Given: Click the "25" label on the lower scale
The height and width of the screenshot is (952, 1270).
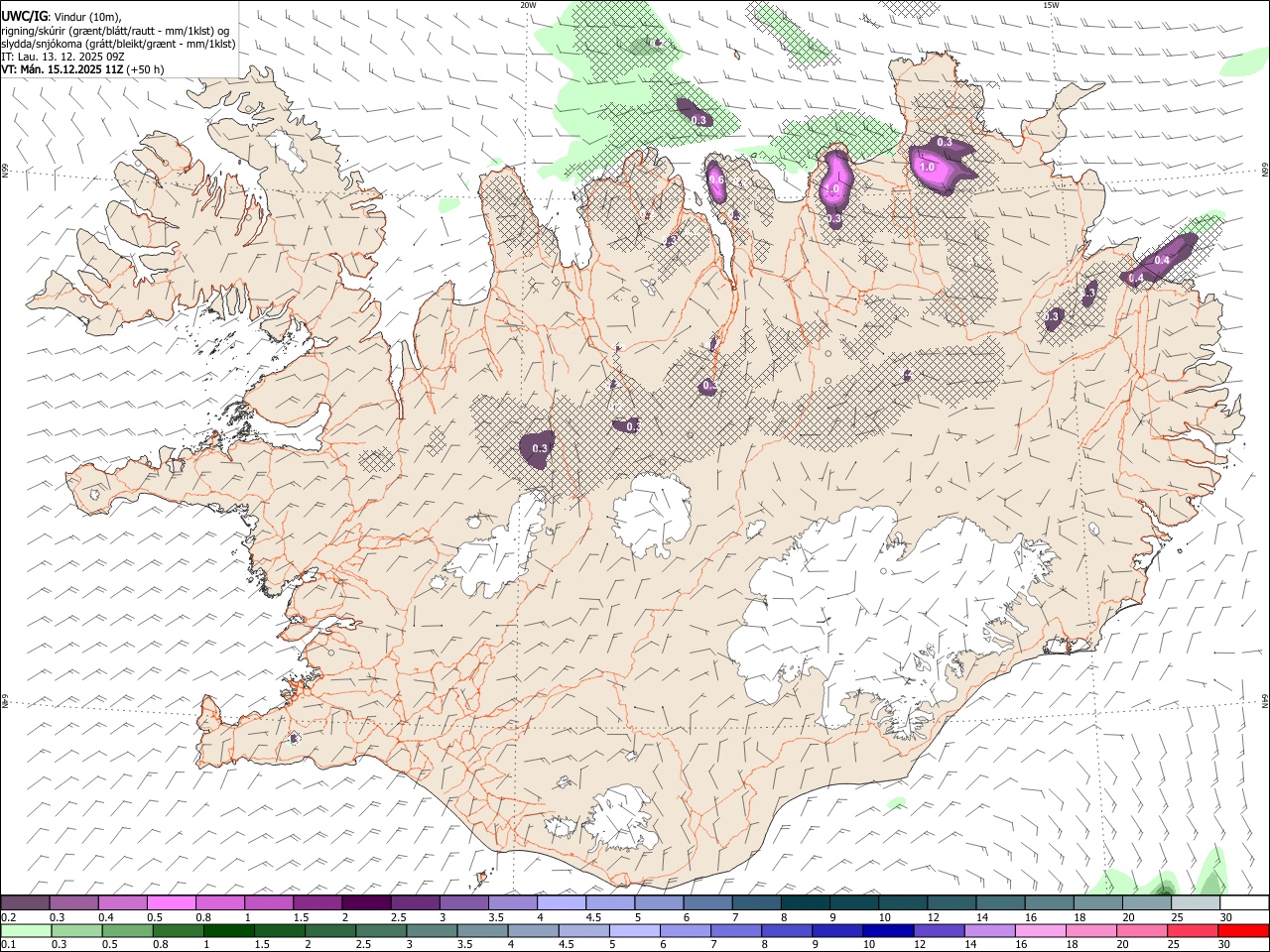Looking at the screenshot, I should pos(1173,944).
